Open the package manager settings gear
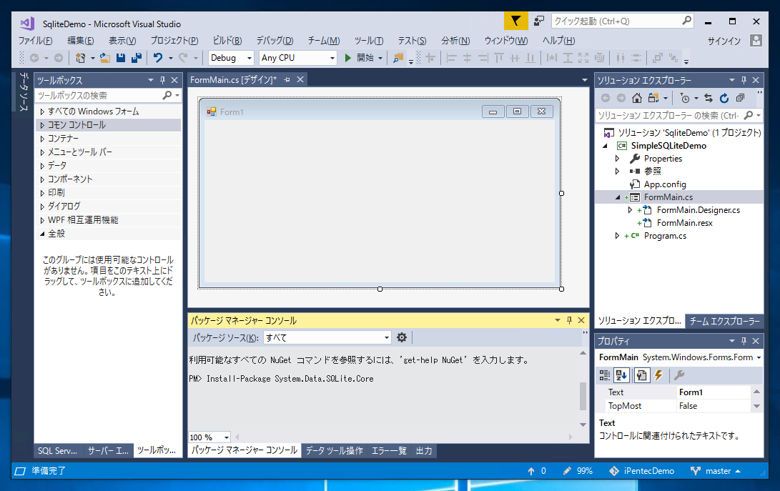Image resolution: width=780 pixels, height=491 pixels. coord(402,338)
